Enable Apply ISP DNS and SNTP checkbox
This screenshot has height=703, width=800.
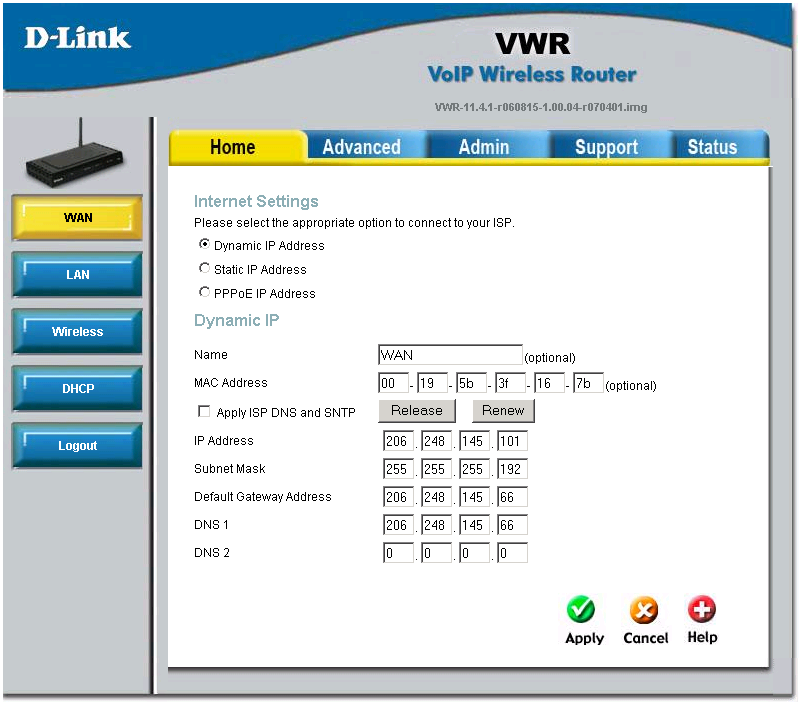tap(204, 411)
